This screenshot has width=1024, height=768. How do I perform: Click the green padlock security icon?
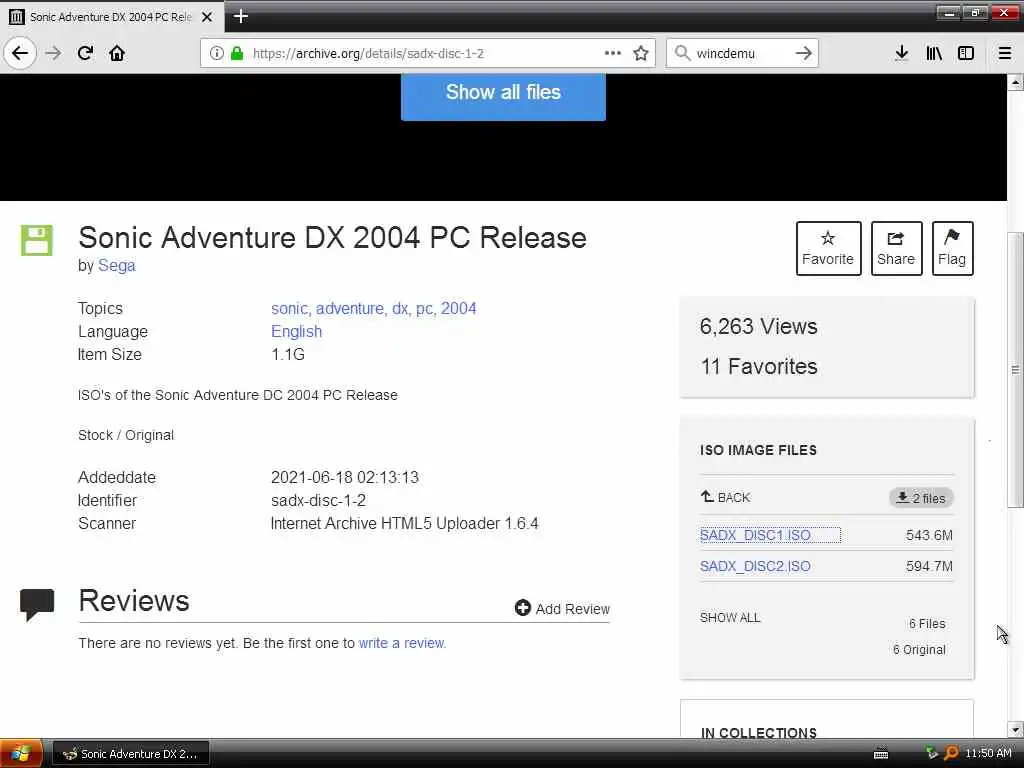[237, 54]
